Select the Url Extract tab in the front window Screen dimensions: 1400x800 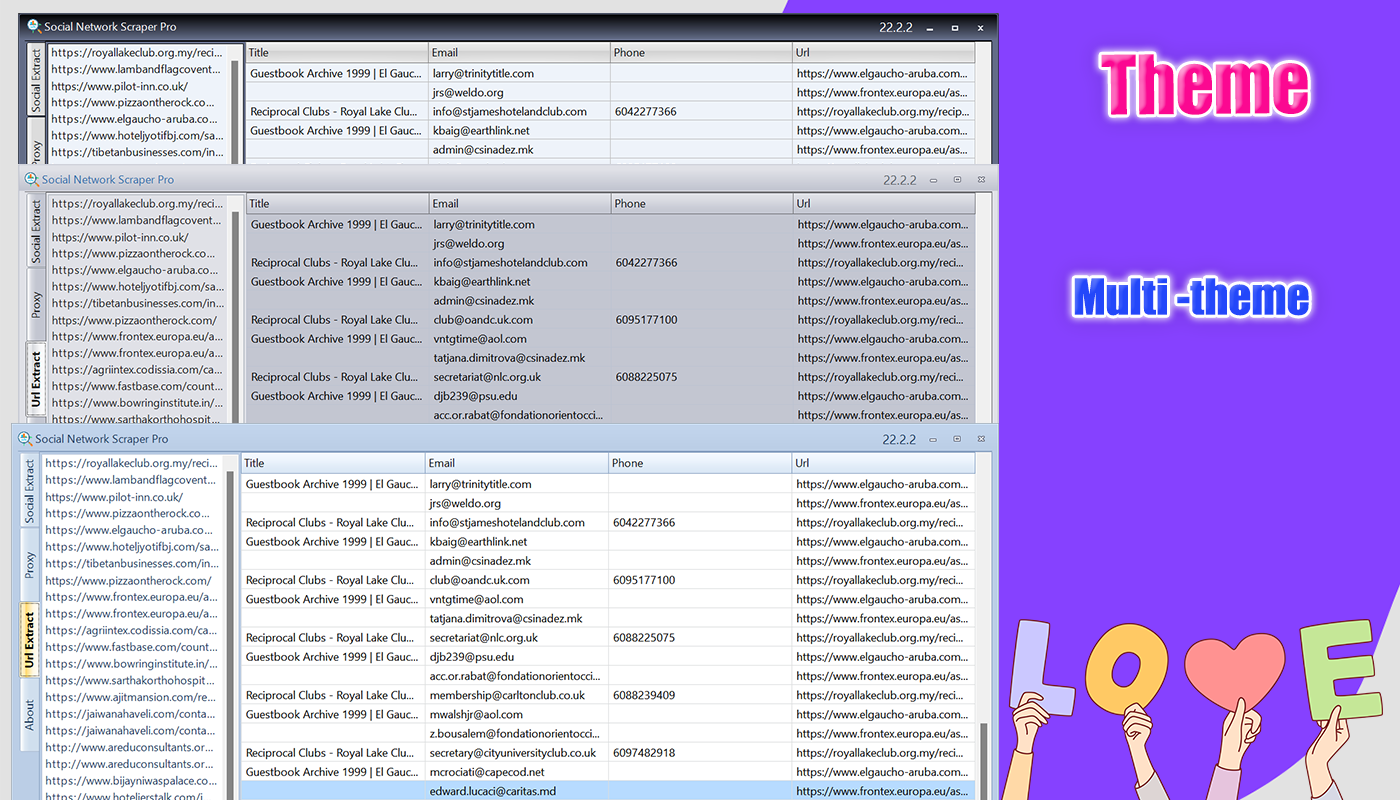[29, 640]
